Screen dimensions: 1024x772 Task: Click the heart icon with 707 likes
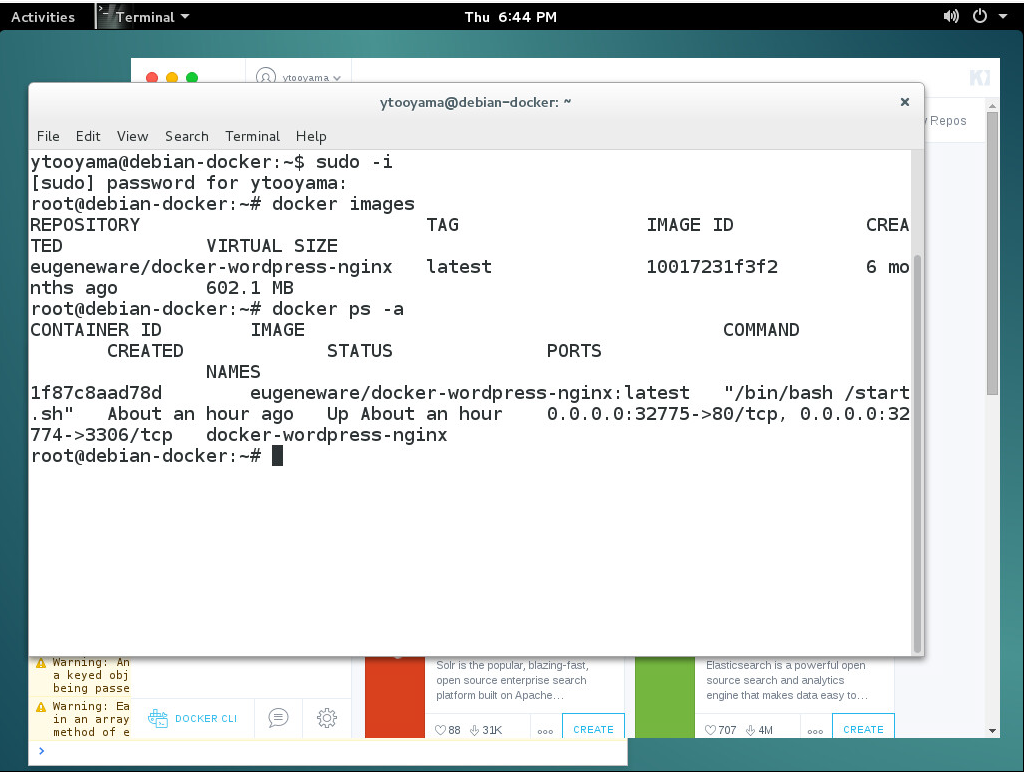[x=710, y=730]
